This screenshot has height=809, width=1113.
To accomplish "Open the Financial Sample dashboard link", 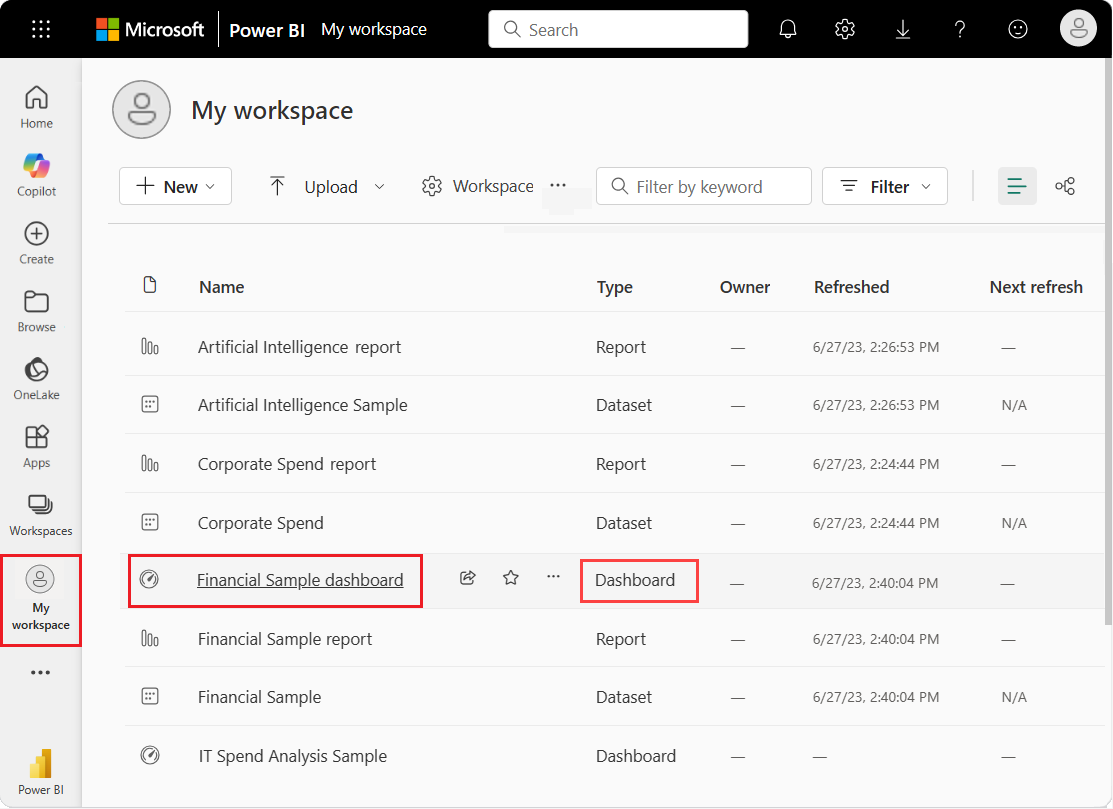I will 300,580.
